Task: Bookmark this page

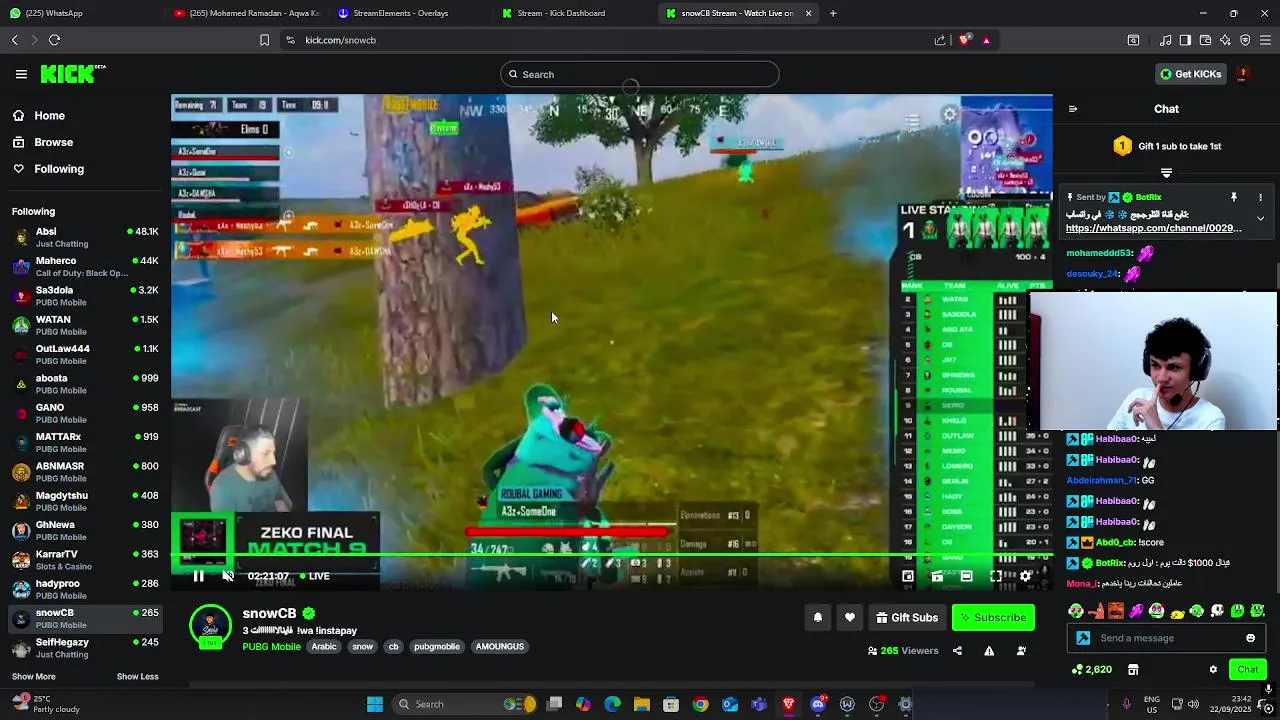Action: (264, 40)
